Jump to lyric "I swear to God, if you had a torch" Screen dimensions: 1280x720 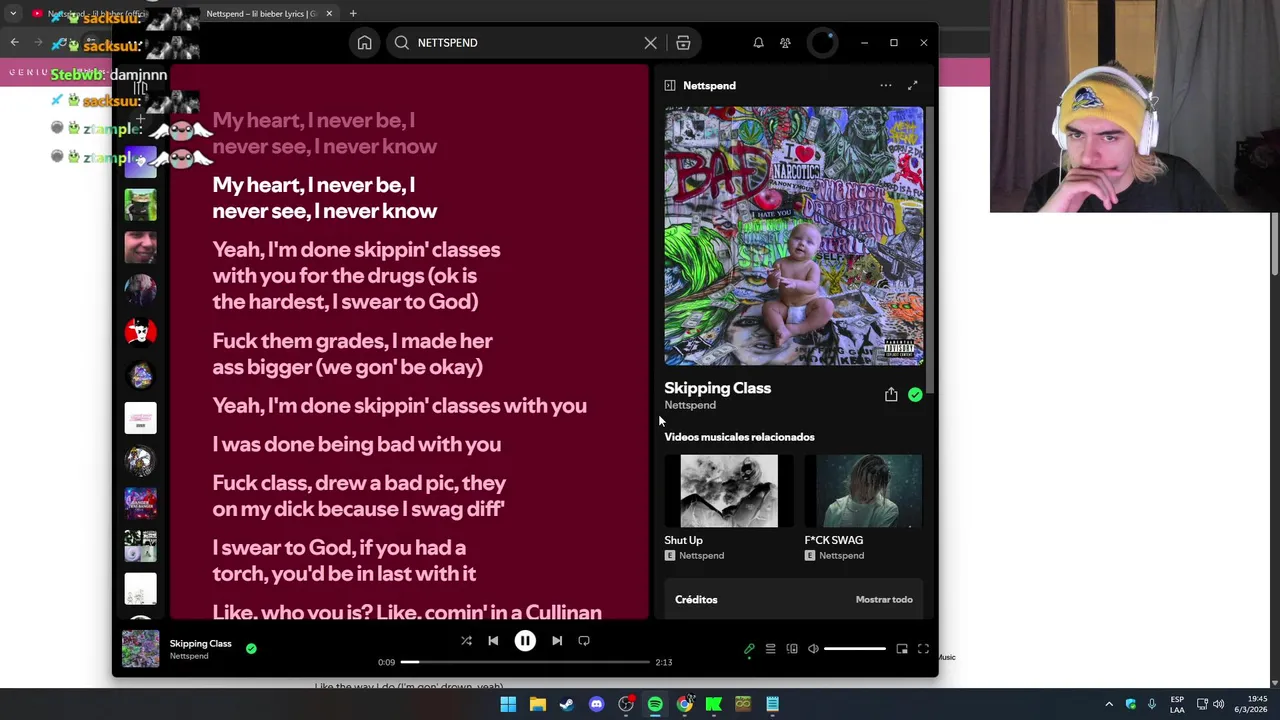(344, 561)
